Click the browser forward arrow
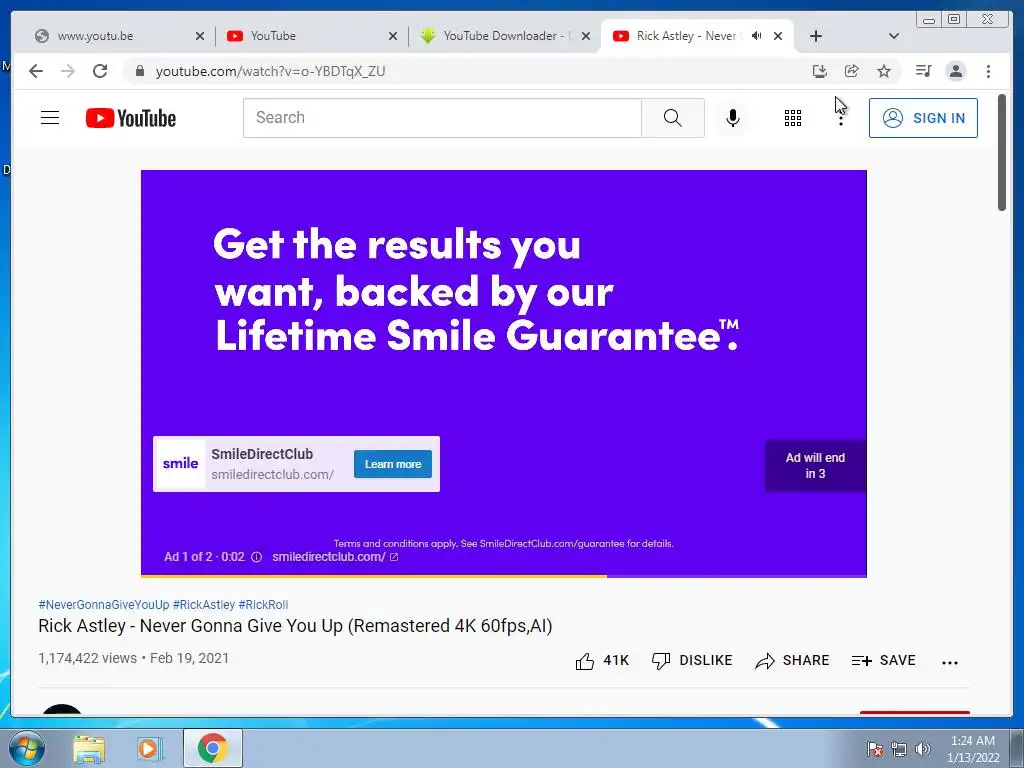The image size is (1024, 768). click(x=68, y=71)
